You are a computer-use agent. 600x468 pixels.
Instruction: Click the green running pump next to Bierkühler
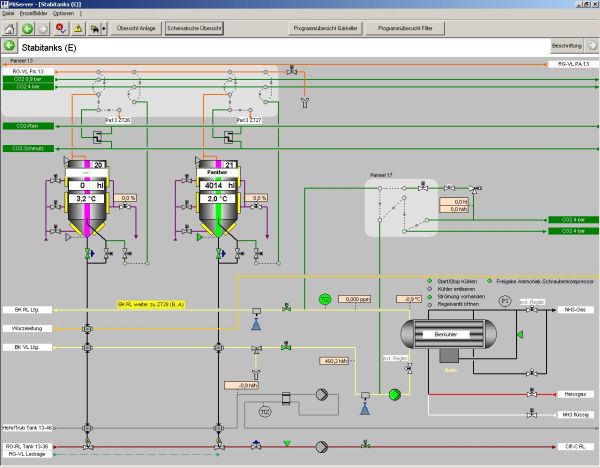point(394,394)
